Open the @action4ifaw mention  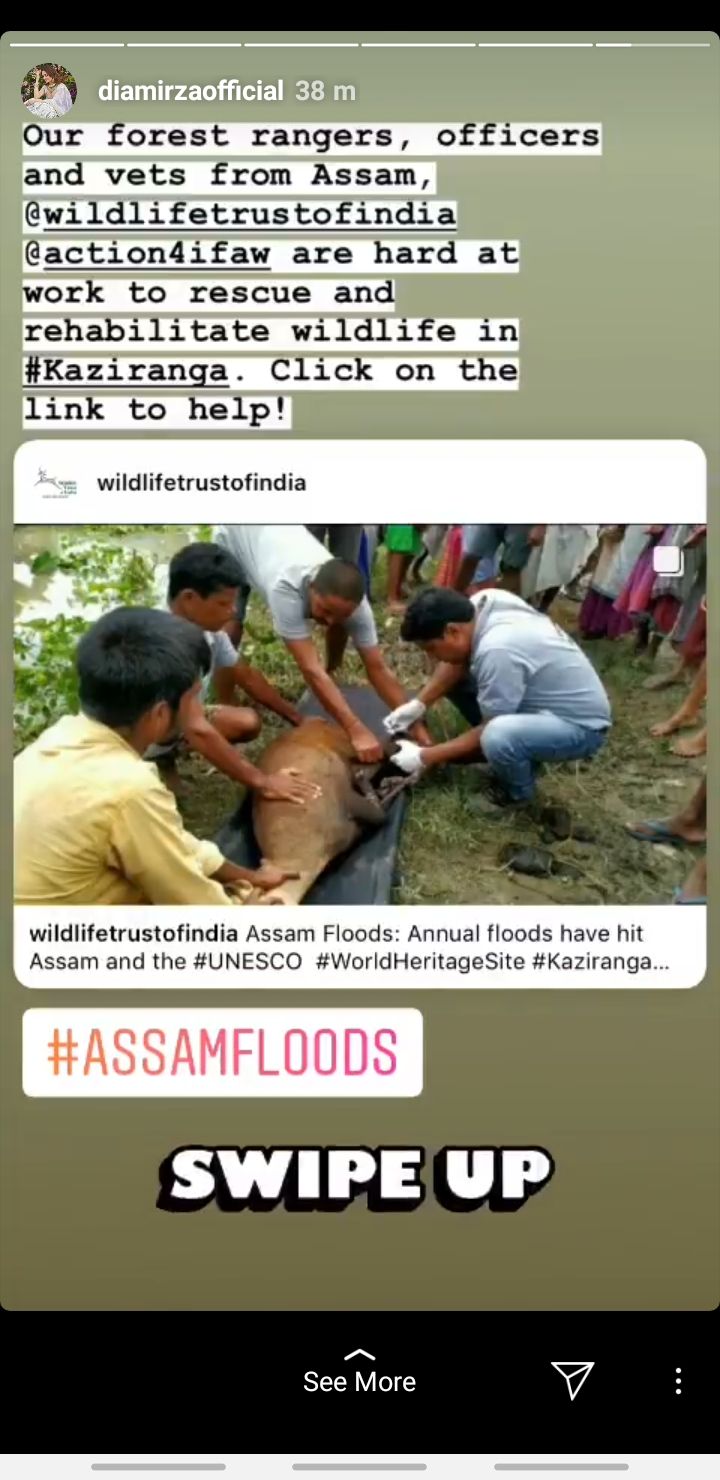(x=148, y=253)
